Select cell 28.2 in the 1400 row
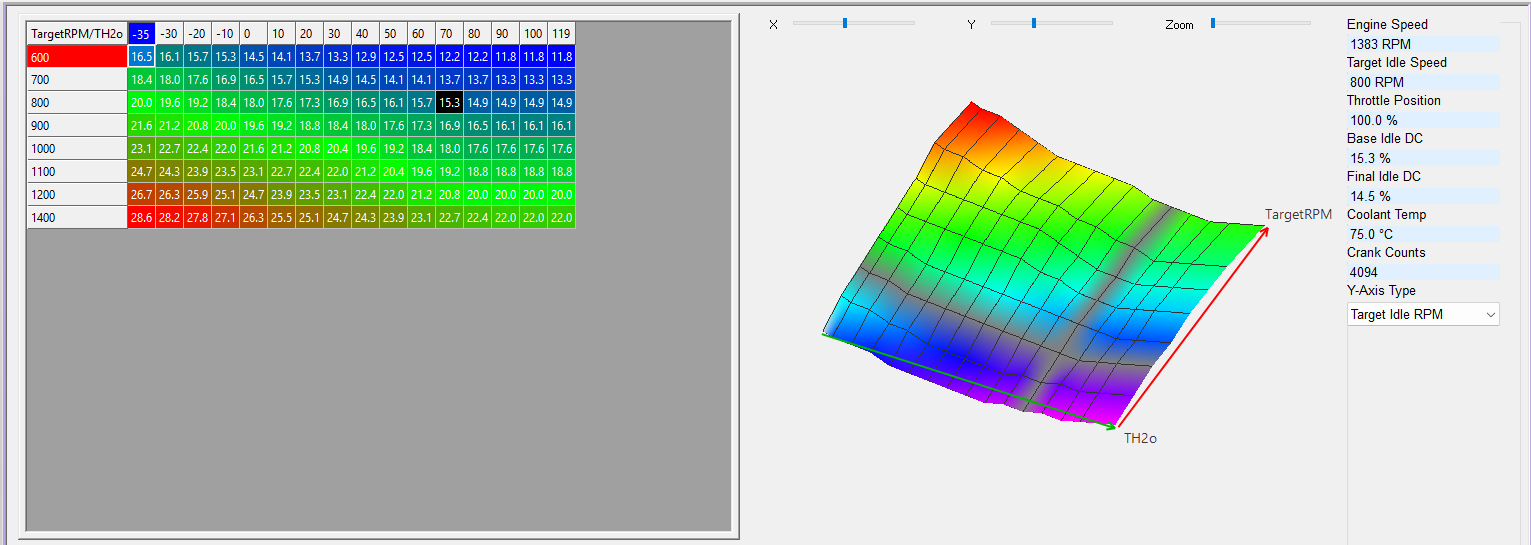The height and width of the screenshot is (545, 1531). [x=169, y=217]
